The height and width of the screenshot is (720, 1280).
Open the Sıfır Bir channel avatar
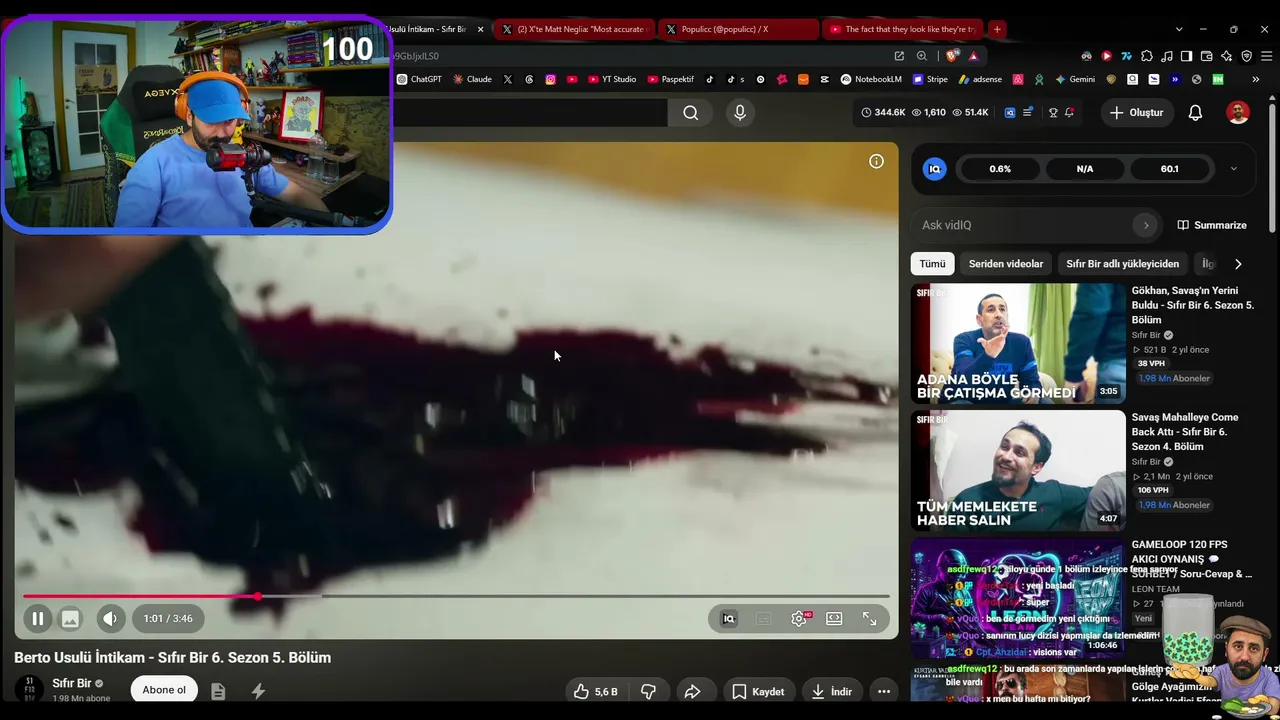coord(29,690)
